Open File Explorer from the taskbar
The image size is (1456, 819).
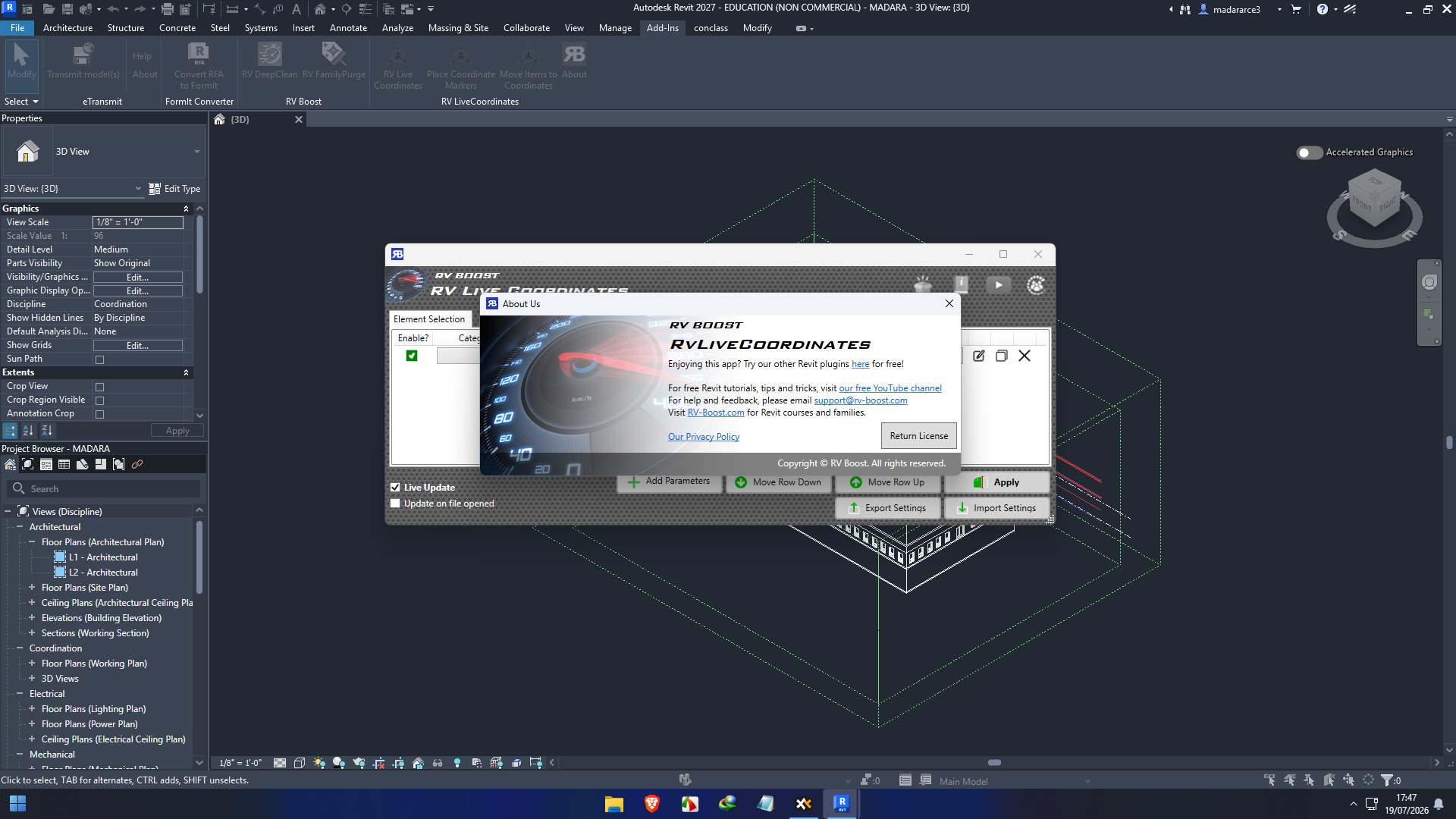pos(613,803)
